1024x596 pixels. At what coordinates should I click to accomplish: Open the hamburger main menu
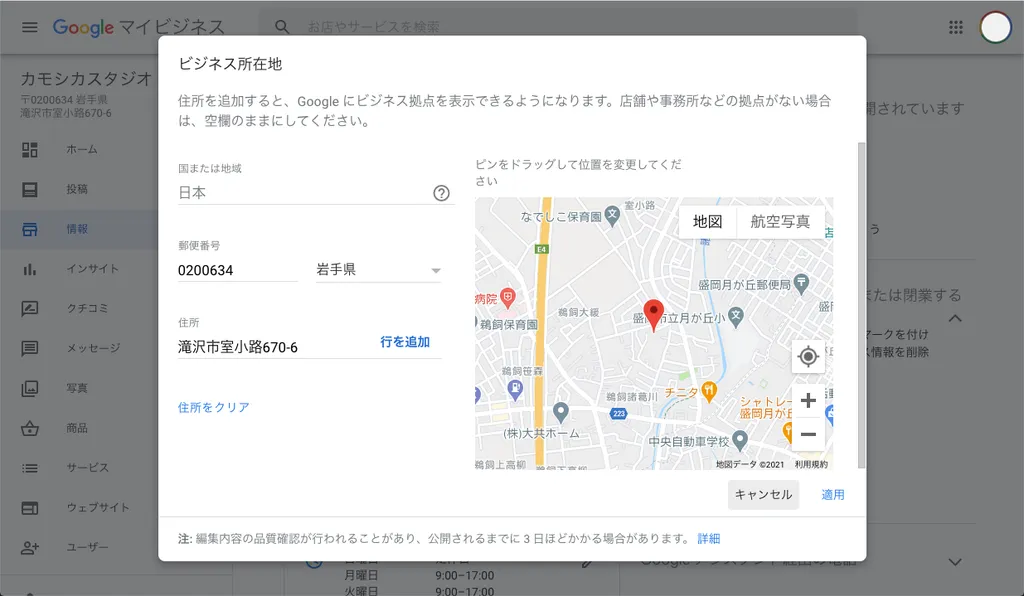pos(30,27)
